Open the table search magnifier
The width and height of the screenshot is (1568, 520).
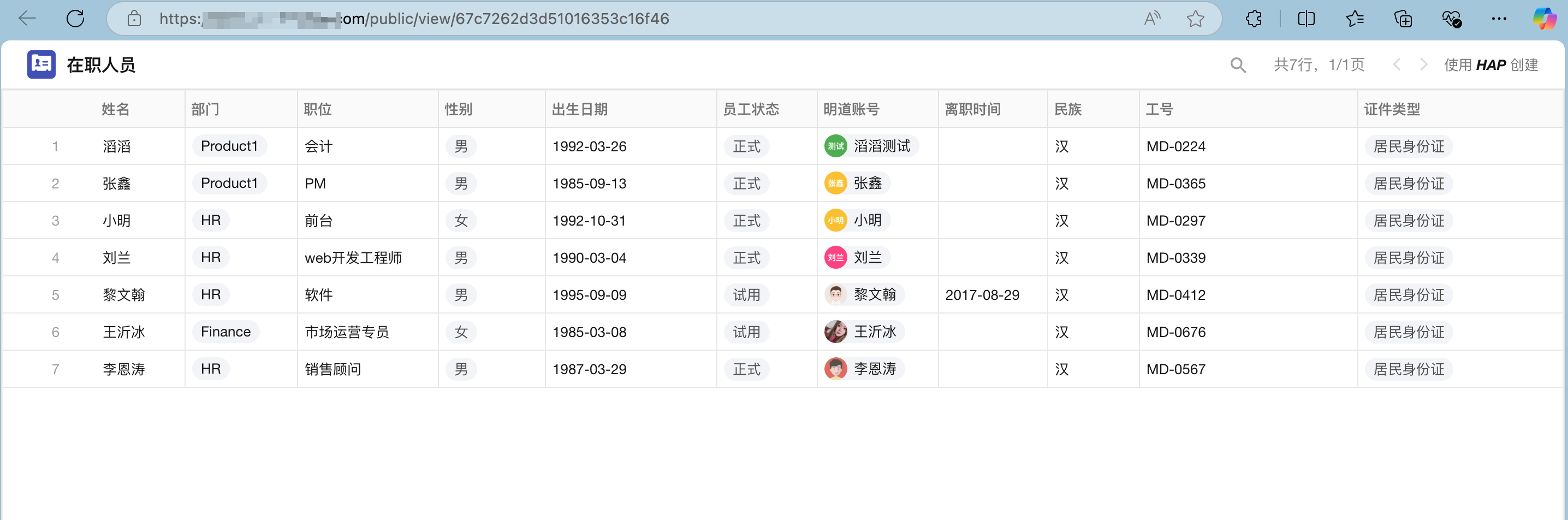tap(1238, 65)
